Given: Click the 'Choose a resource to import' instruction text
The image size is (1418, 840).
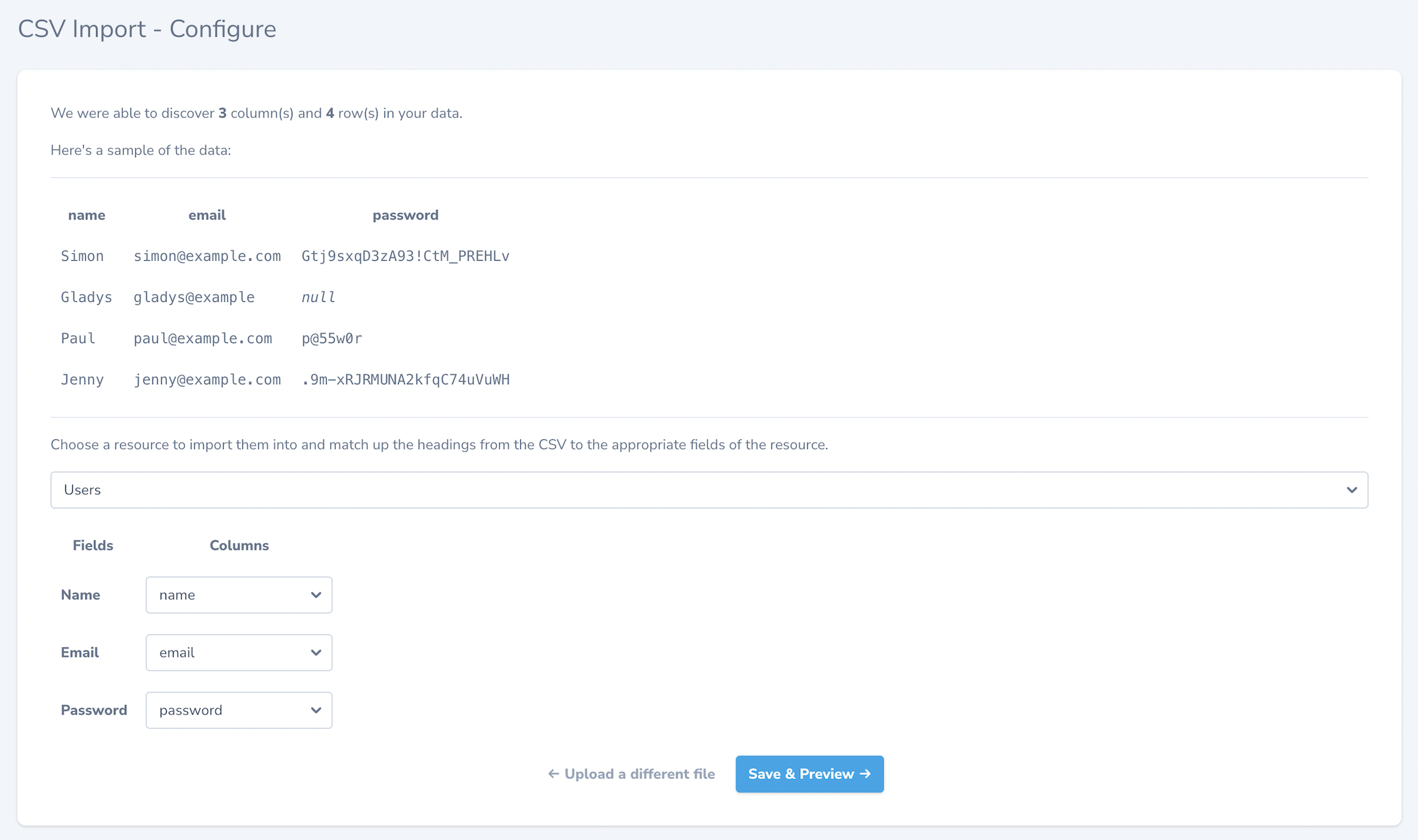Looking at the screenshot, I should 439,445.
